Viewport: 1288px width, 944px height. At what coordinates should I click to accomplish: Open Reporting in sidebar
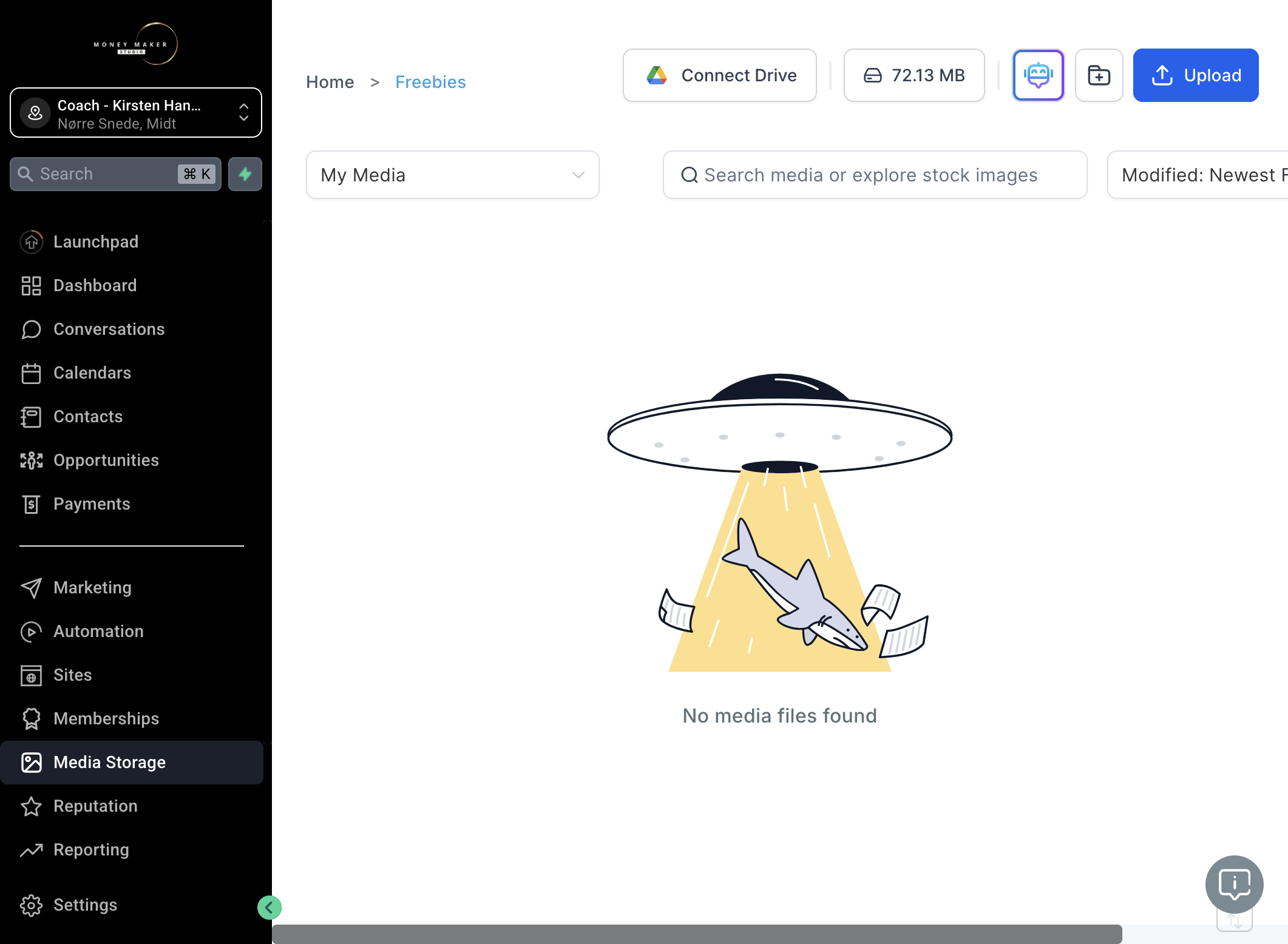(132, 849)
